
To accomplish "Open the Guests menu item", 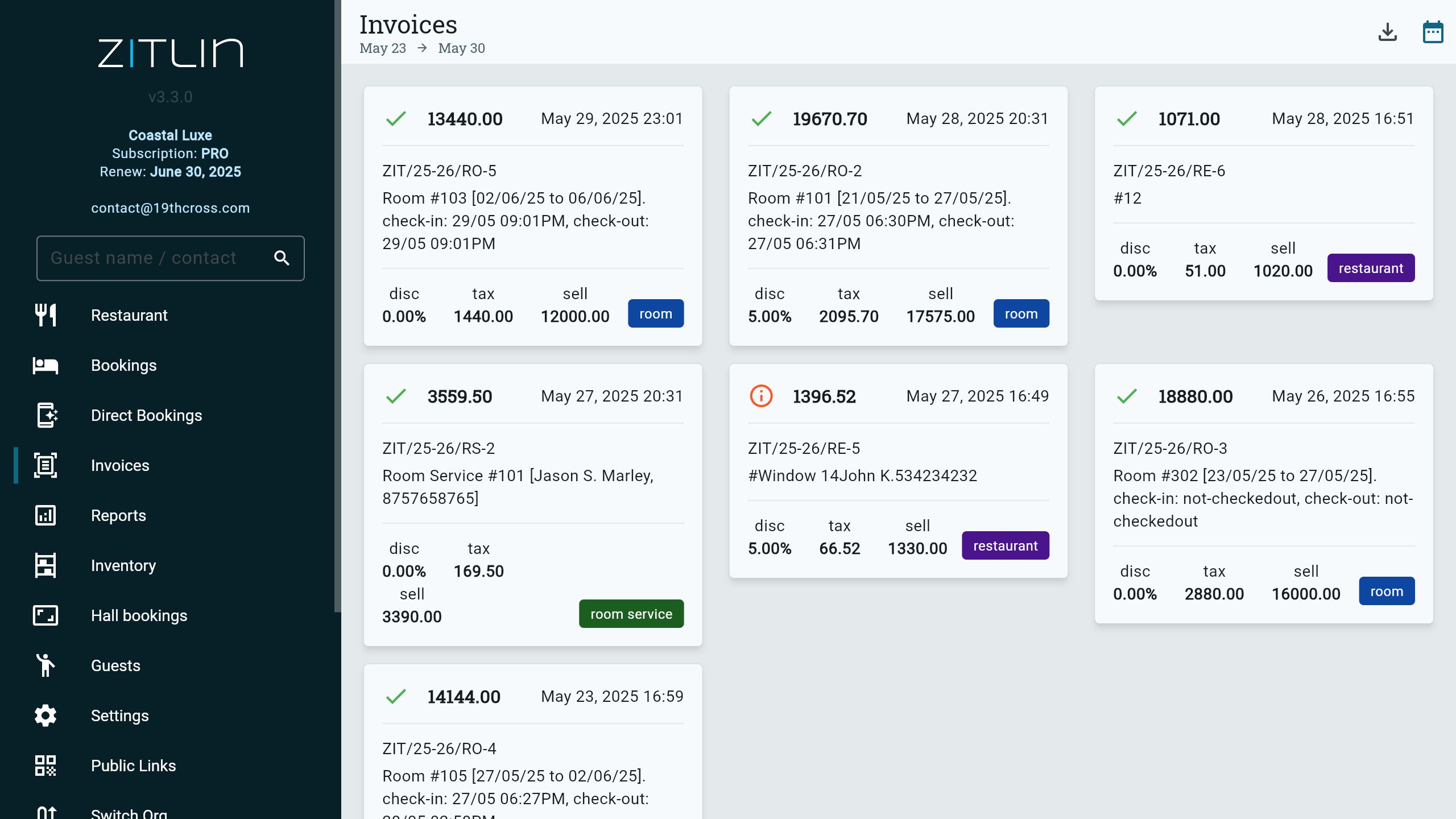I will point(115,665).
